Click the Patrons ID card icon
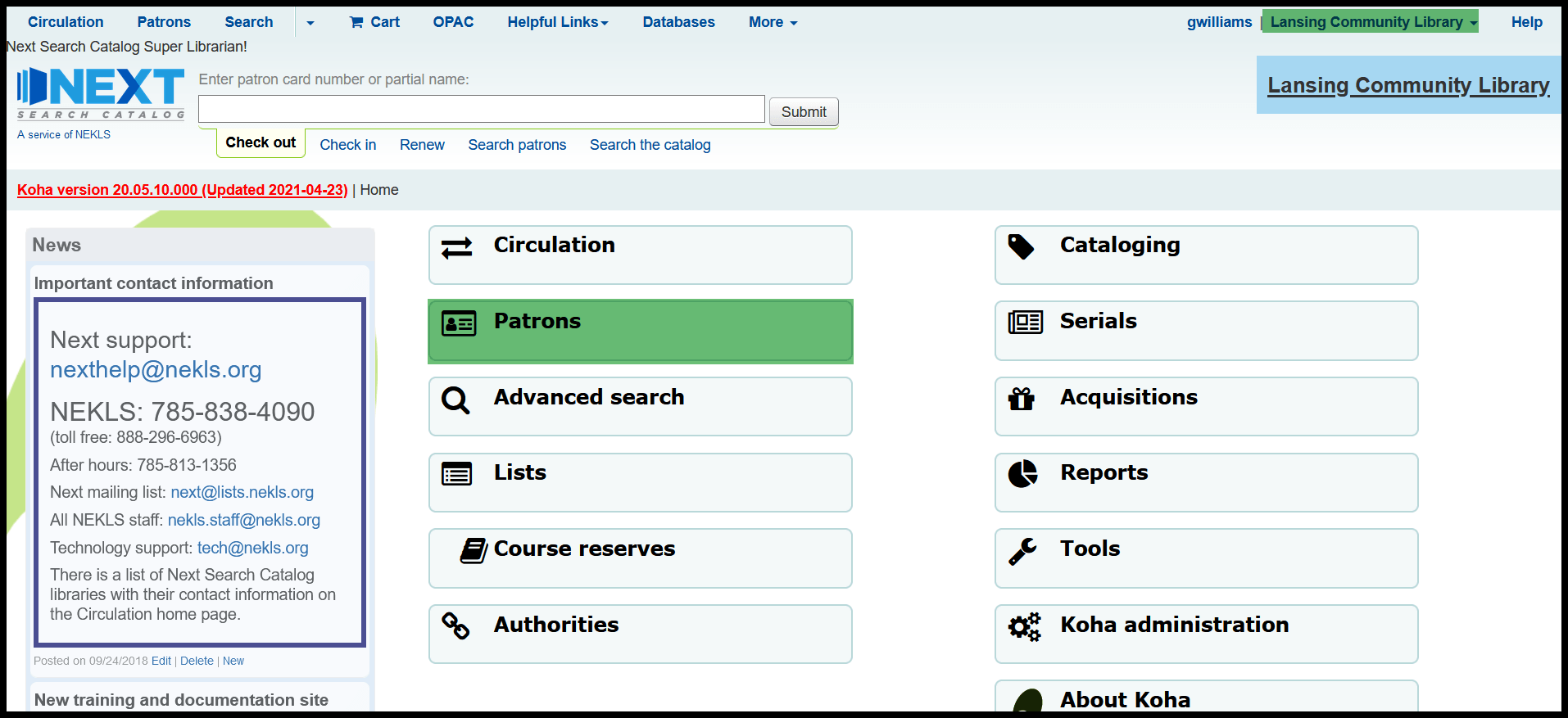 click(458, 323)
